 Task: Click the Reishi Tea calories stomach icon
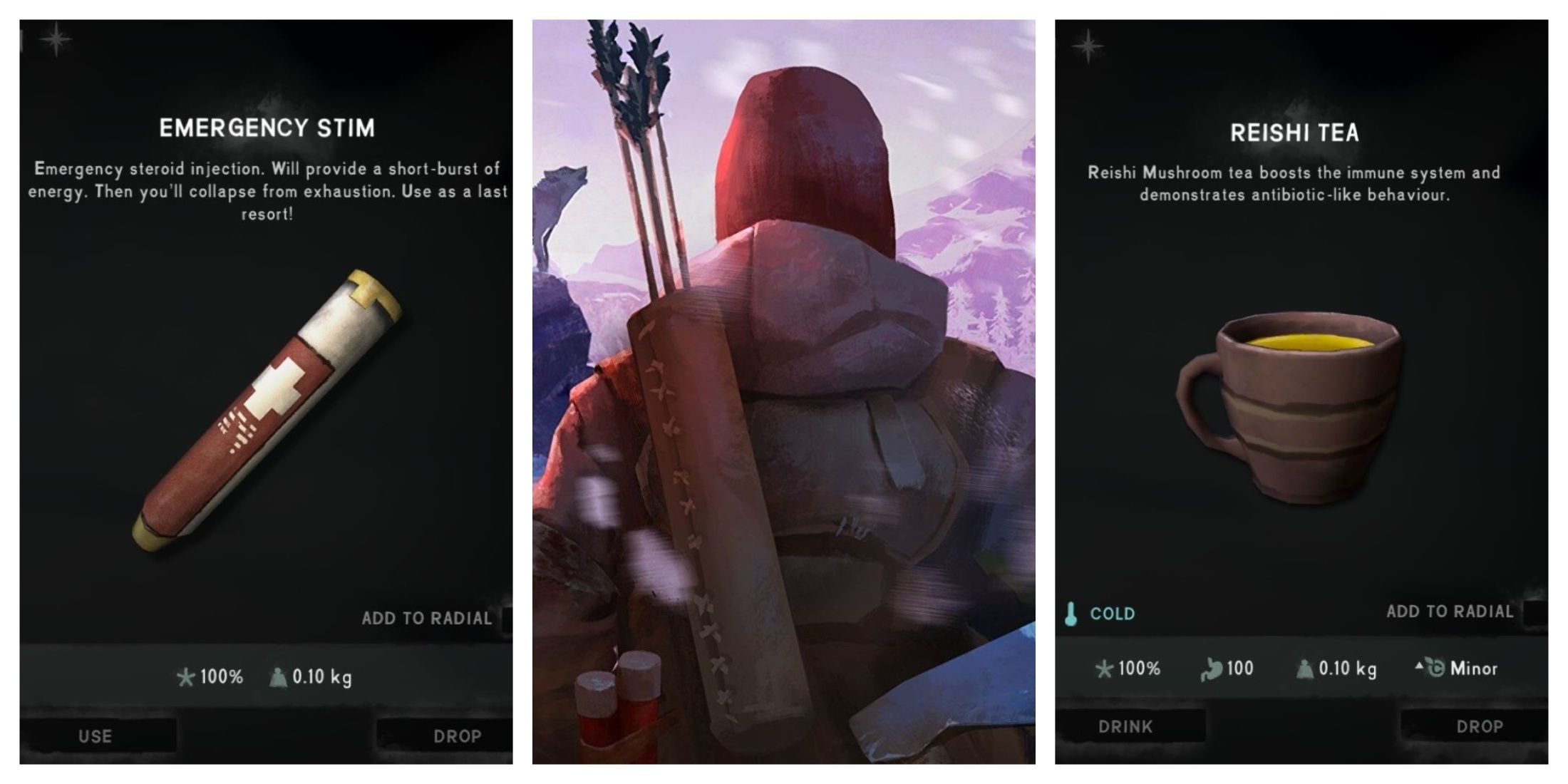click(x=1210, y=669)
